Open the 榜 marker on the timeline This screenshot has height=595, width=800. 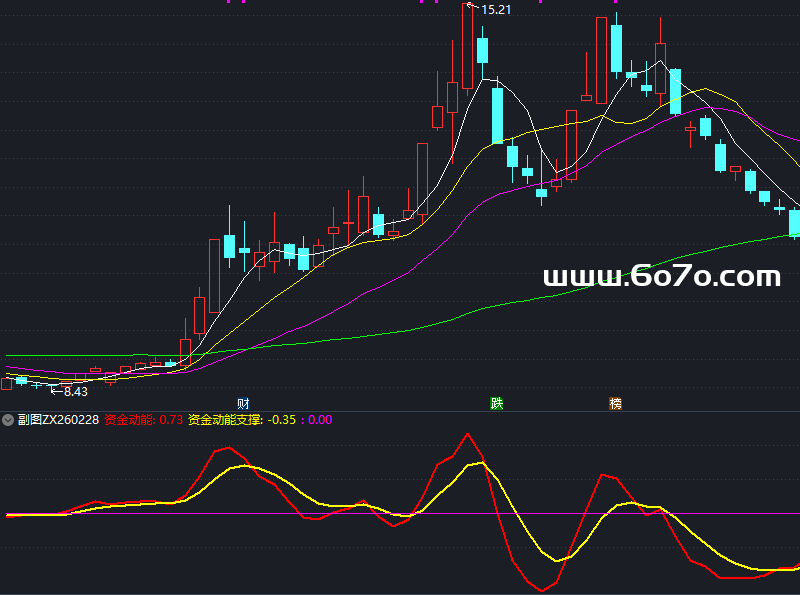[616, 403]
